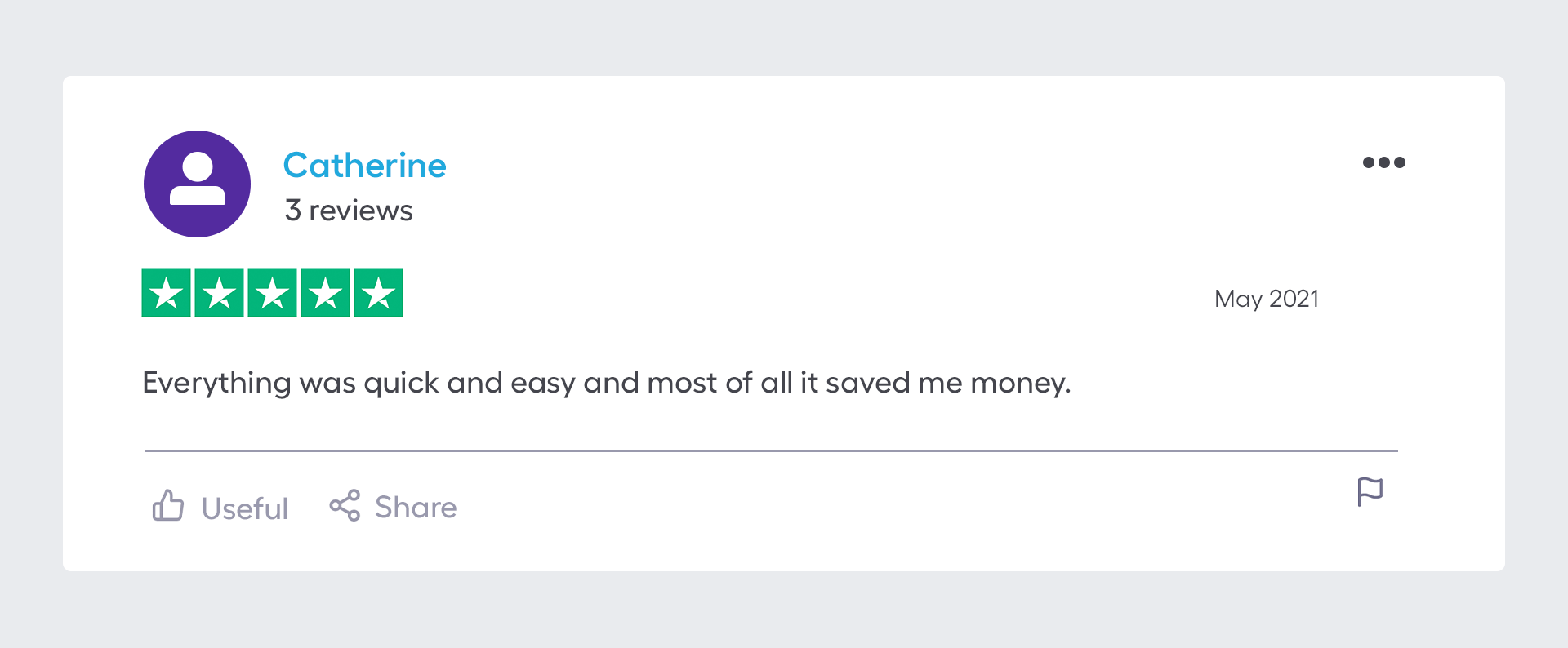The height and width of the screenshot is (648, 1568).
Task: Click the fifth green rating star
Action: click(x=379, y=293)
